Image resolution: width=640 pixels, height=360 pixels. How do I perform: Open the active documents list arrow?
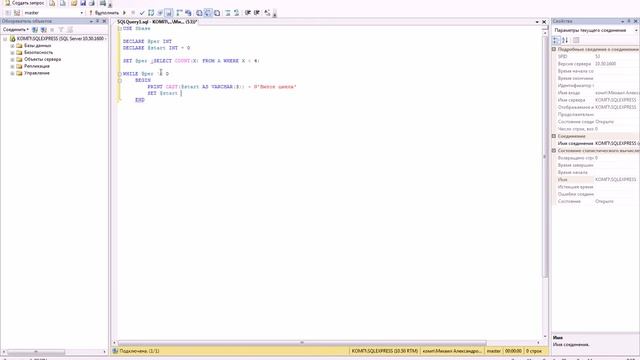click(537, 22)
